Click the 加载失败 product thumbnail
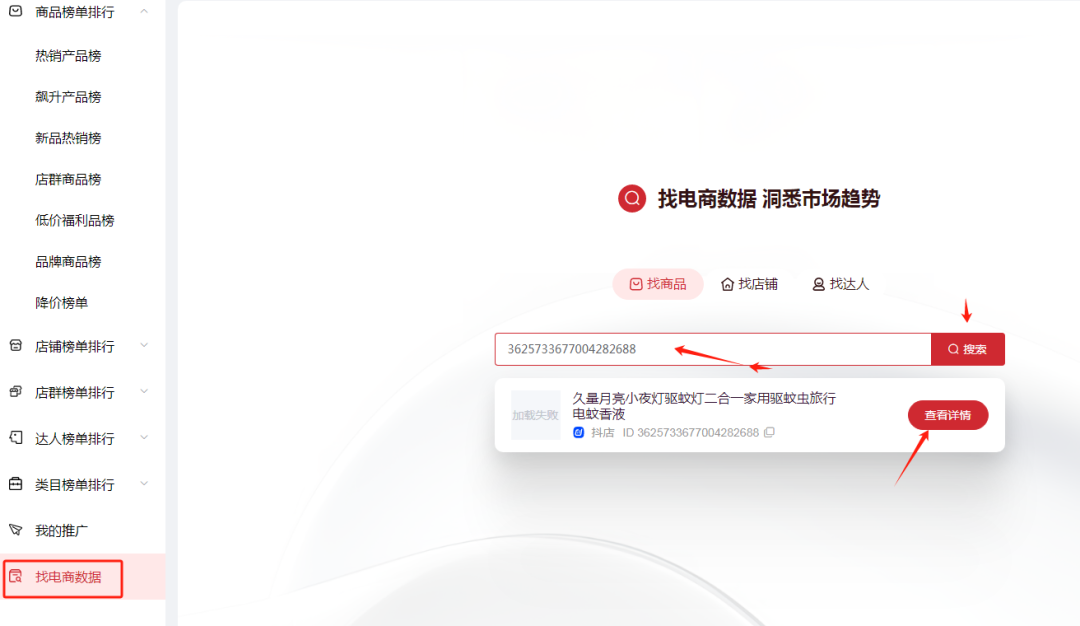This screenshot has width=1080, height=626. coord(535,415)
